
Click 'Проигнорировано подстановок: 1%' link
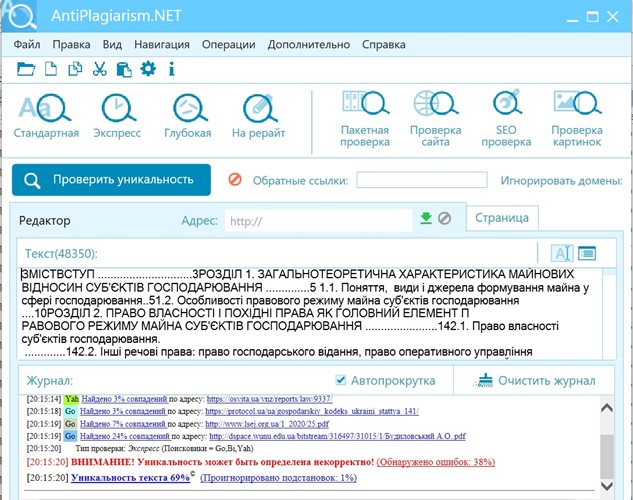[x=278, y=477]
